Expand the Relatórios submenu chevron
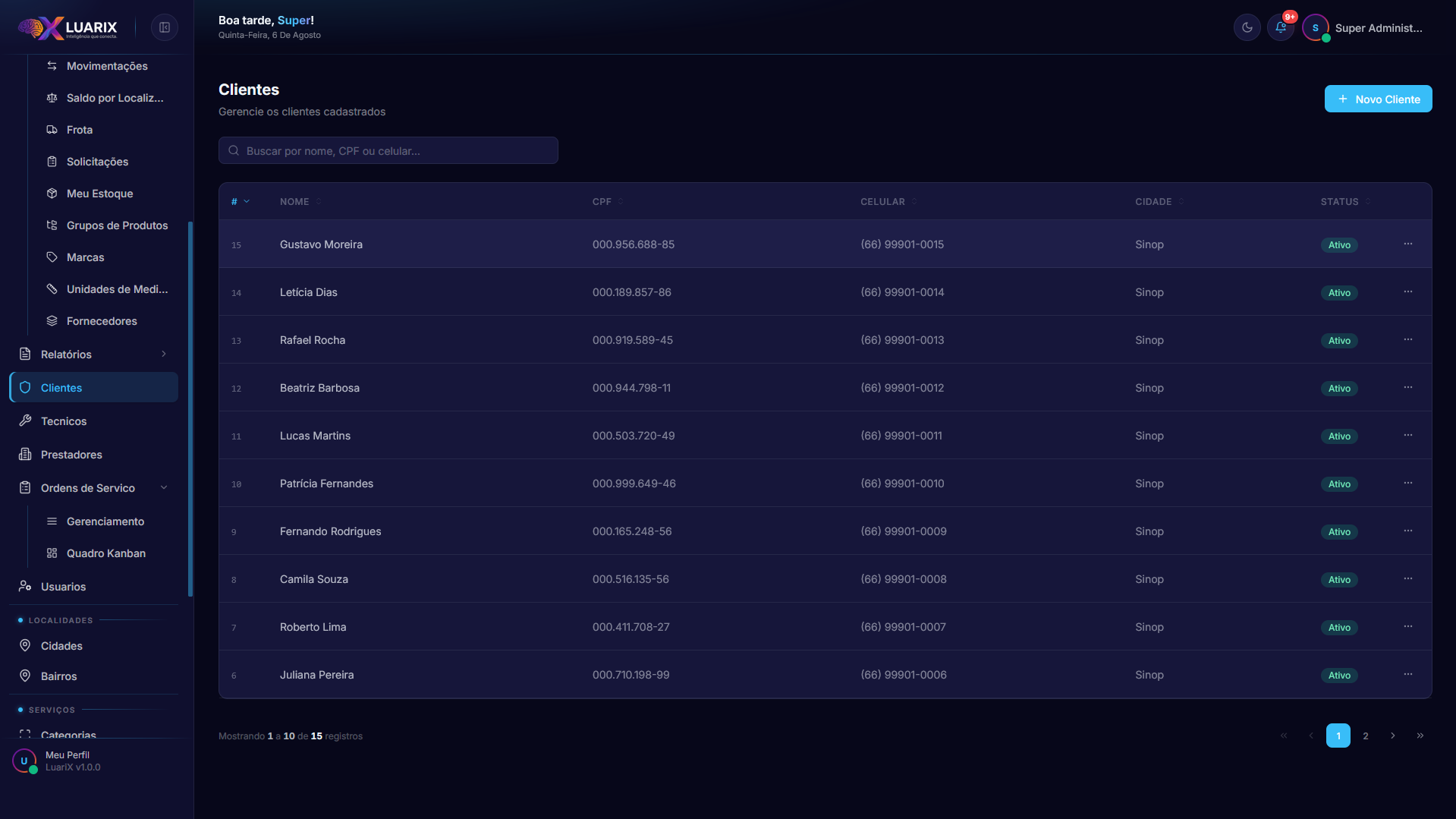The image size is (1456, 819). [x=164, y=354]
